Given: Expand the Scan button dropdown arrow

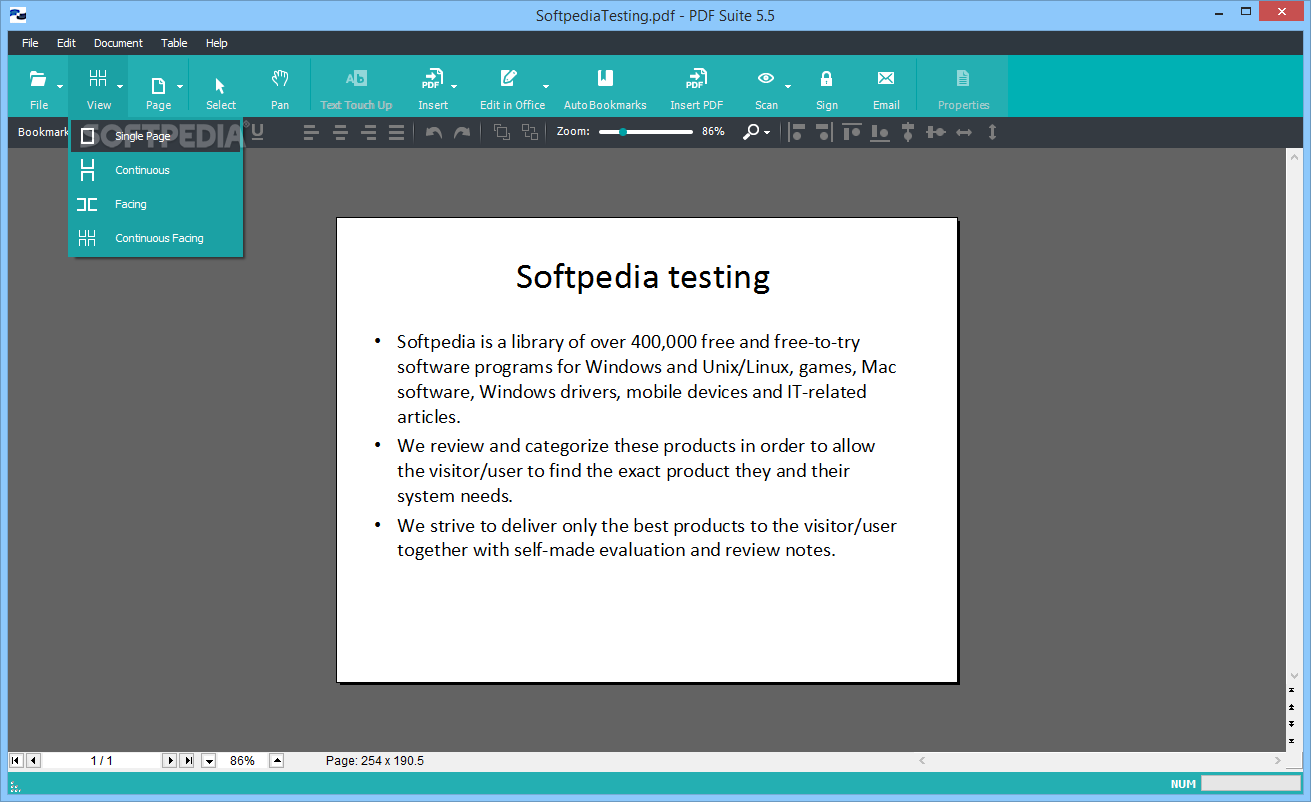Looking at the screenshot, I should [788, 86].
